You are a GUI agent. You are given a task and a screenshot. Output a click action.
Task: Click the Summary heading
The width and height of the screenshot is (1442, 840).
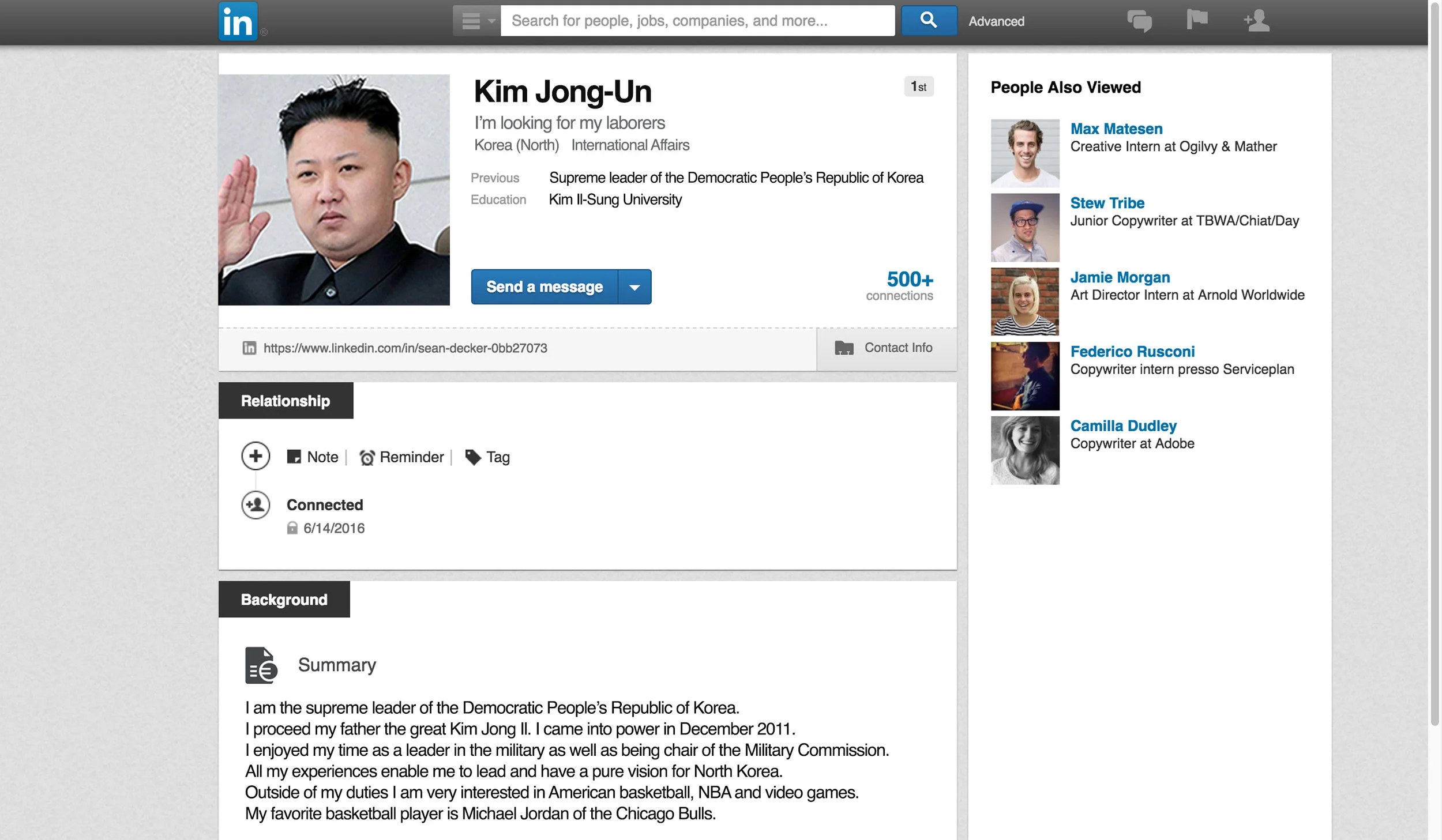pos(337,665)
